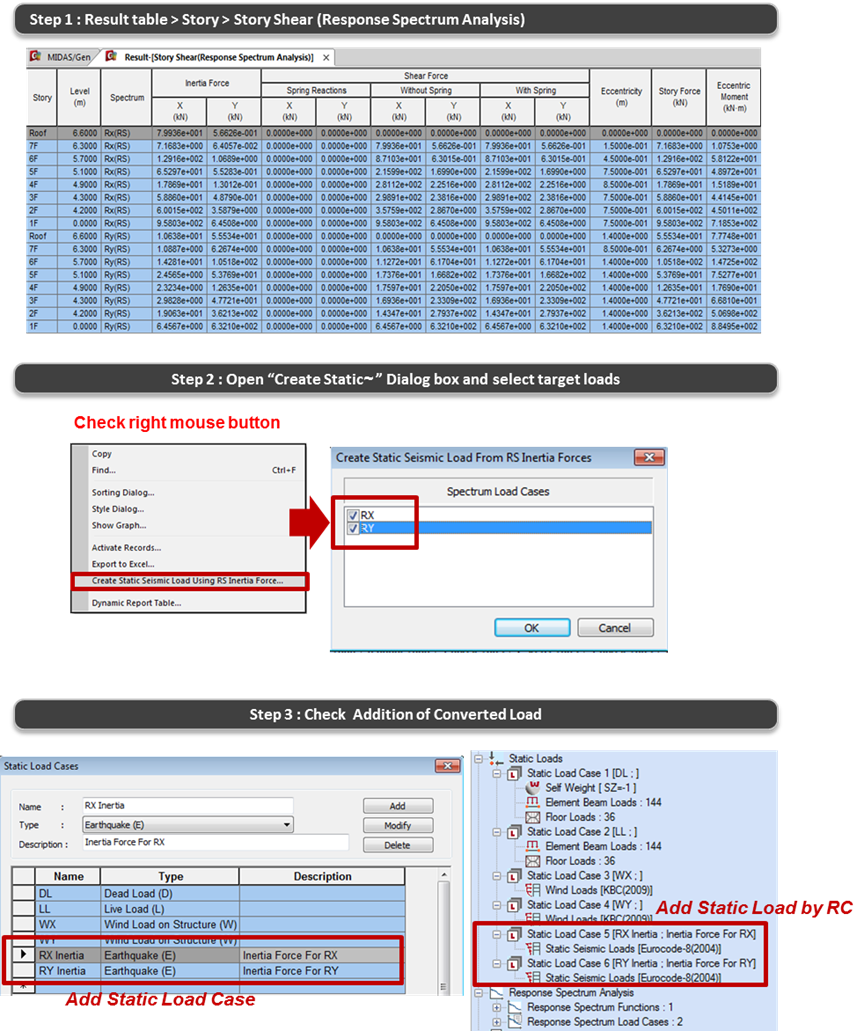Select the Element Beam Loads icon in the tree
Image resolution: width=864 pixels, height=1031 pixels.
click(532, 802)
